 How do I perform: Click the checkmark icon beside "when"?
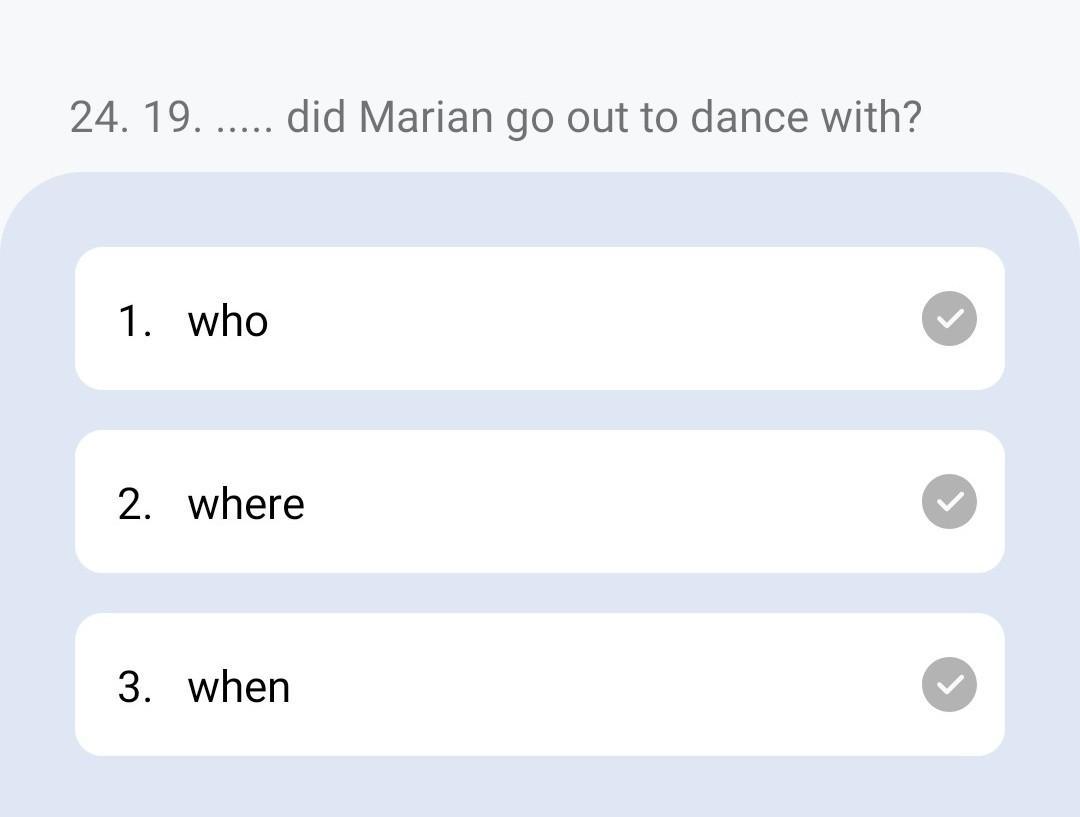pyautogui.click(x=948, y=685)
